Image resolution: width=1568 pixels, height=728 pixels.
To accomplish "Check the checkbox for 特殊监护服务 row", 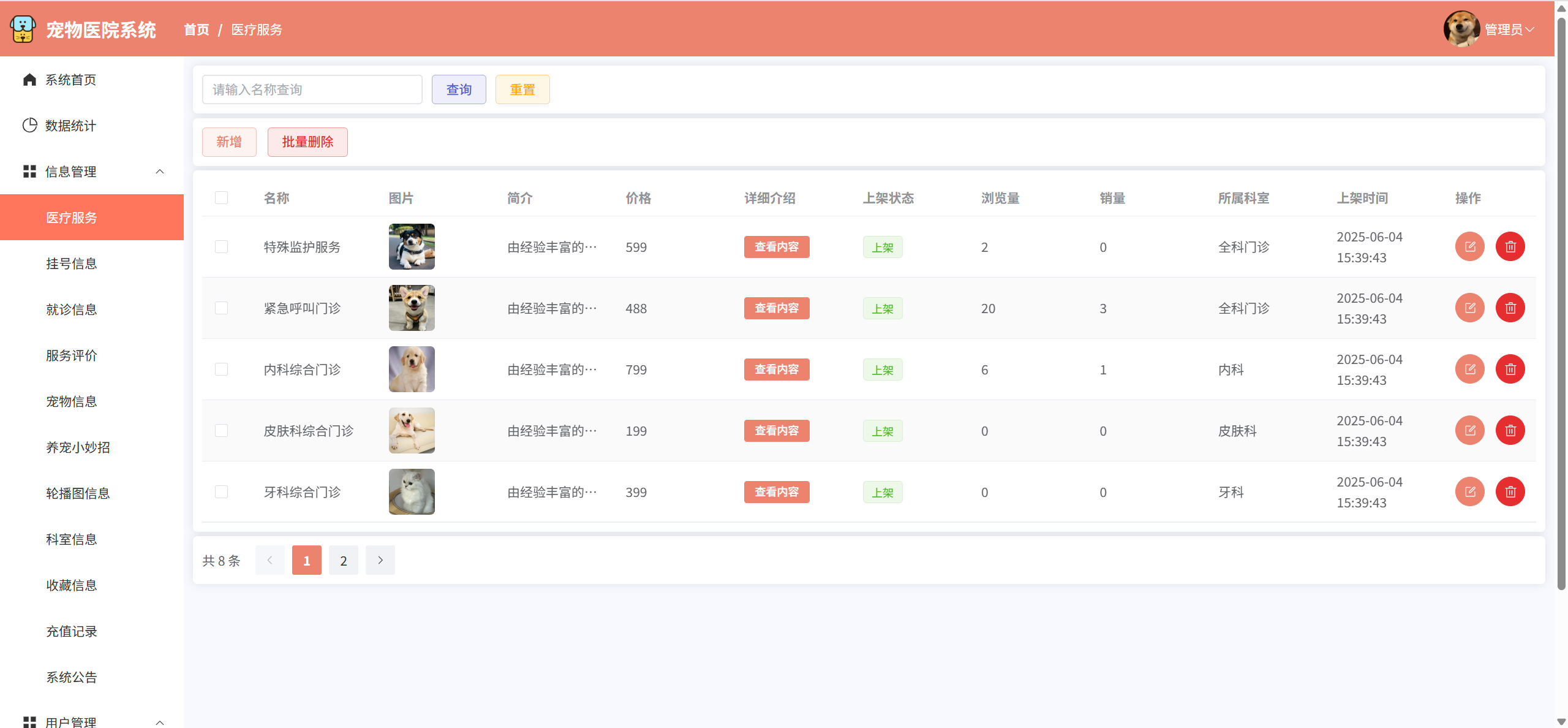I will click(221, 246).
